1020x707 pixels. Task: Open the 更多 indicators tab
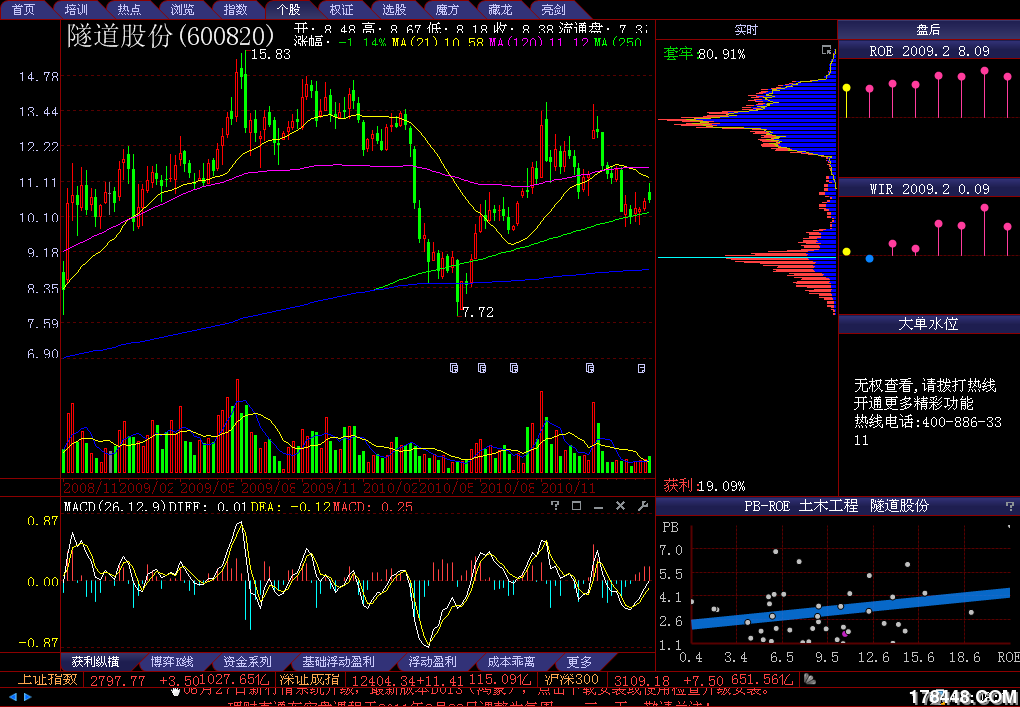[x=579, y=662]
